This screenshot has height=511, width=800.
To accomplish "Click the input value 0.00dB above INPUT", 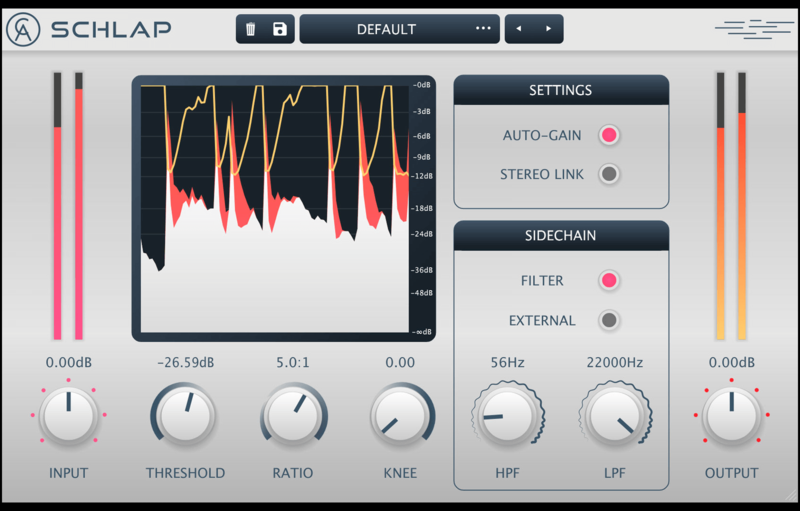I will pyautogui.click(x=68, y=363).
